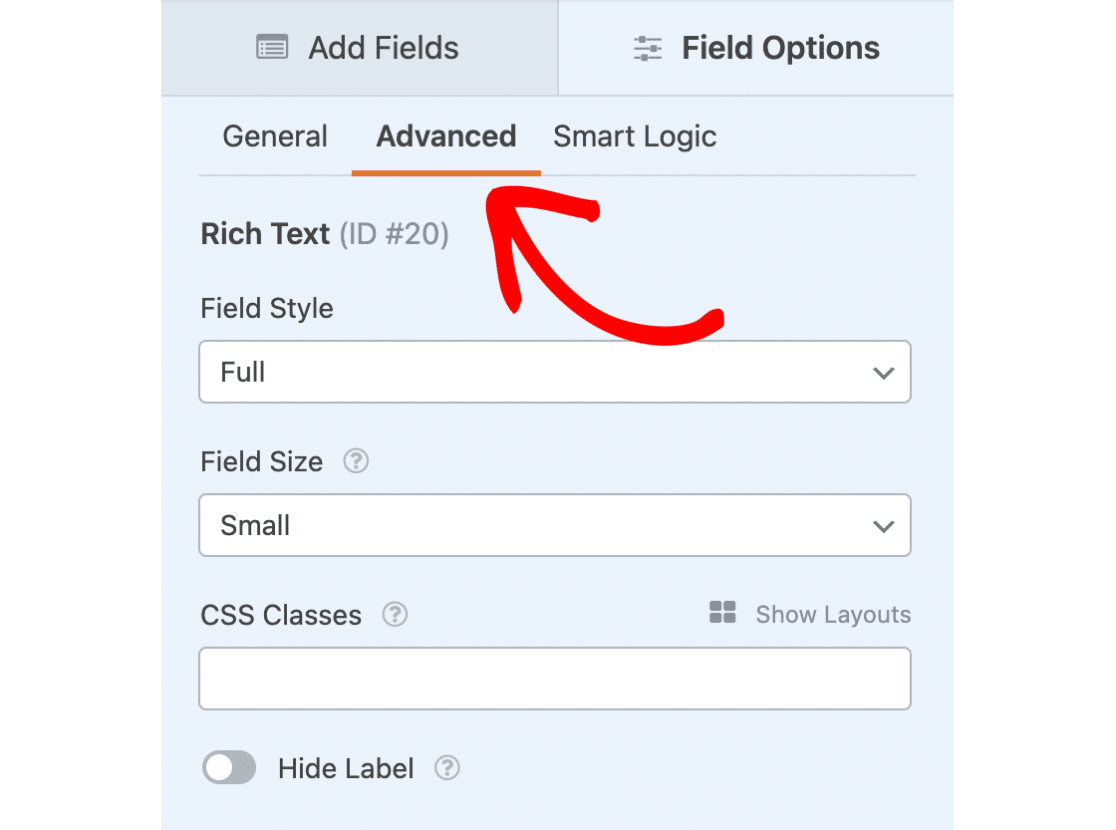Toggle the Hide Label switch

[x=229, y=768]
